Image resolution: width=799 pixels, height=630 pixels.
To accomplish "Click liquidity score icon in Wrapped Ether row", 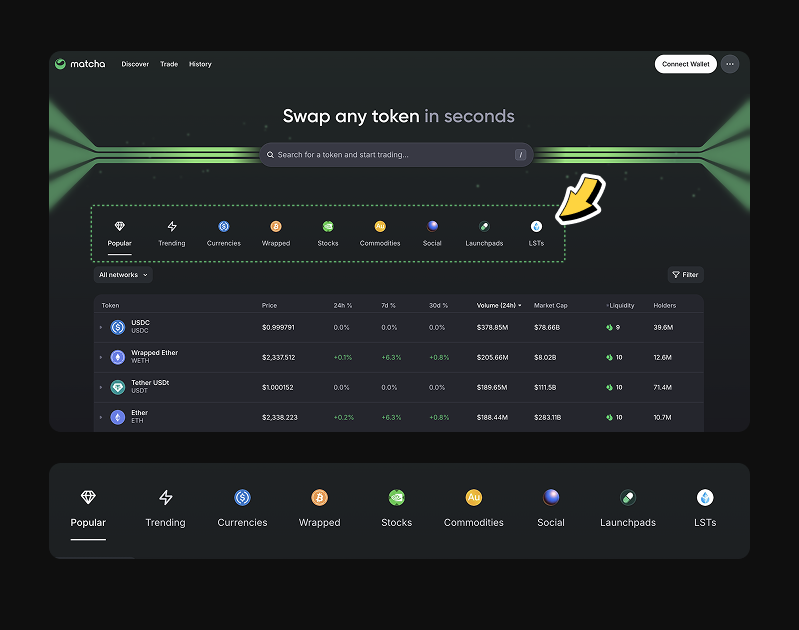I will (x=609, y=357).
